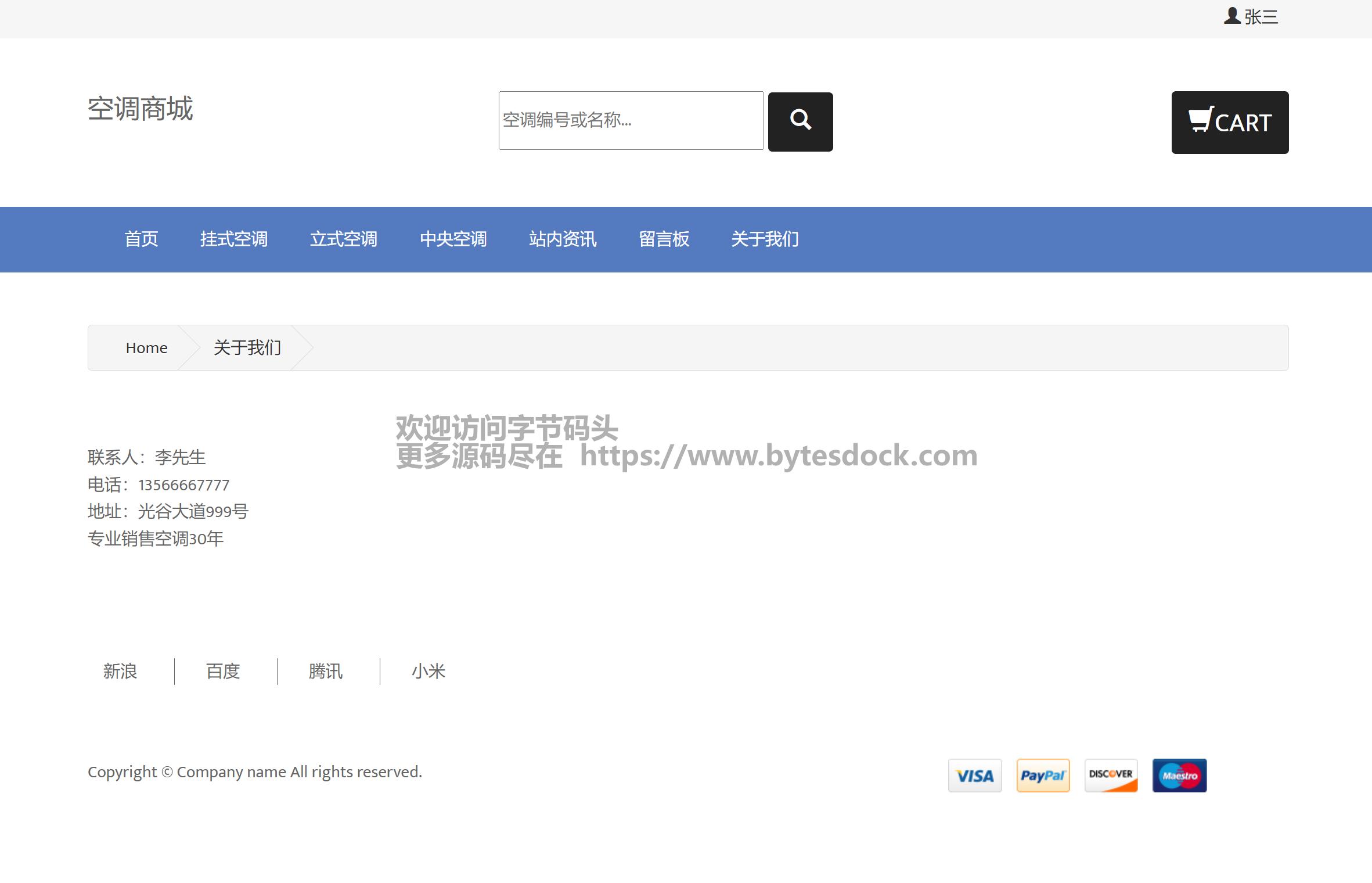Open the shopping CART button

(1229, 122)
